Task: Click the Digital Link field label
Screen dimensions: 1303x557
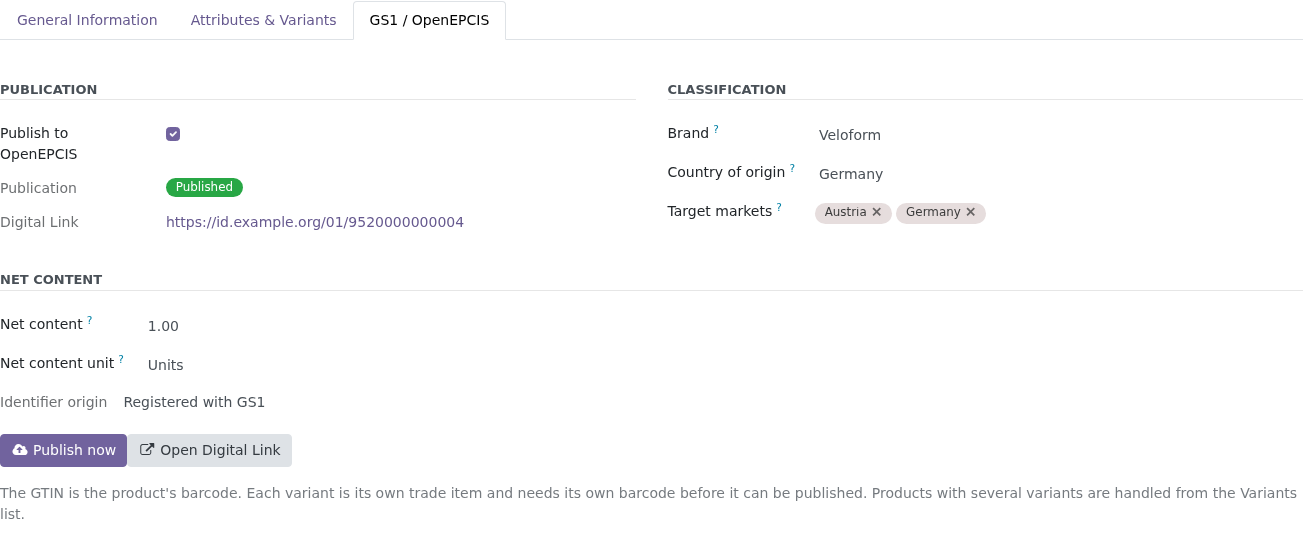Action: pyautogui.click(x=39, y=222)
